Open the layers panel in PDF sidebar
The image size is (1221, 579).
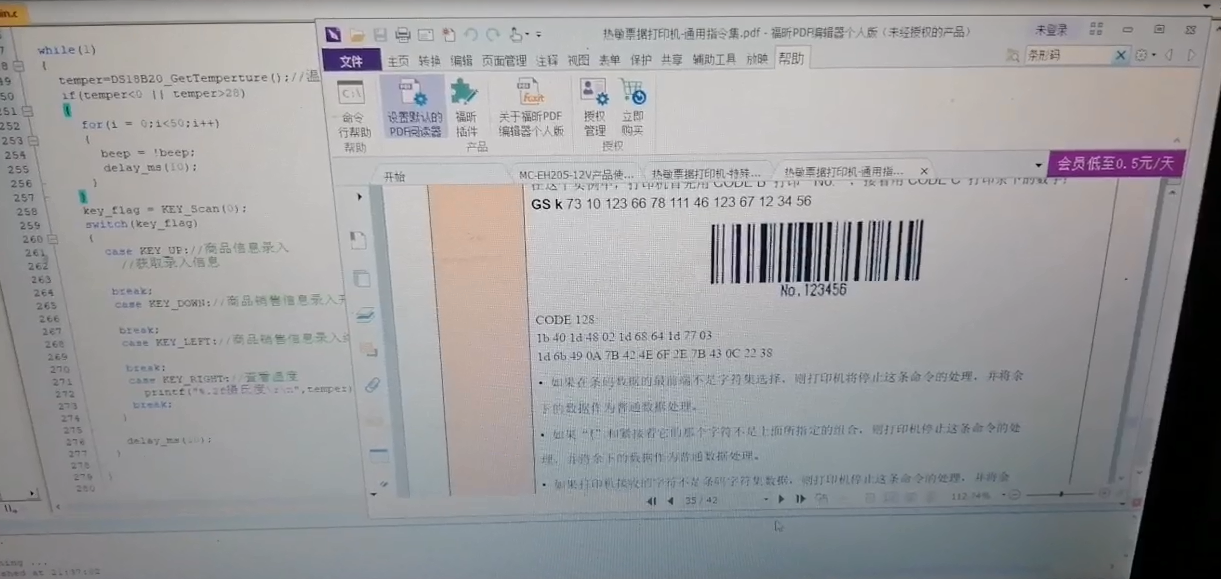coord(365,314)
